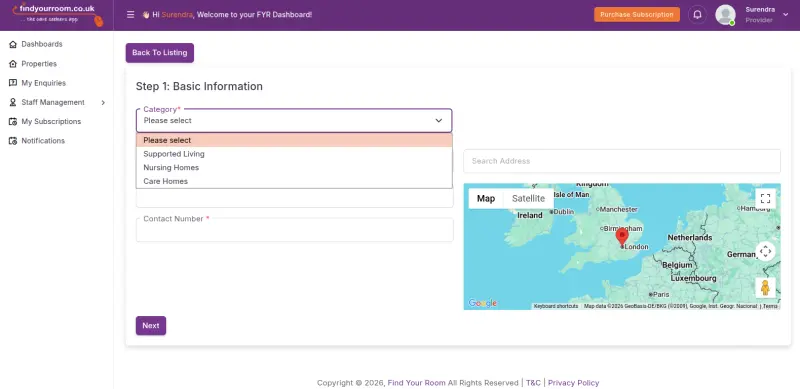Click the Properties house icon

click(x=13, y=64)
